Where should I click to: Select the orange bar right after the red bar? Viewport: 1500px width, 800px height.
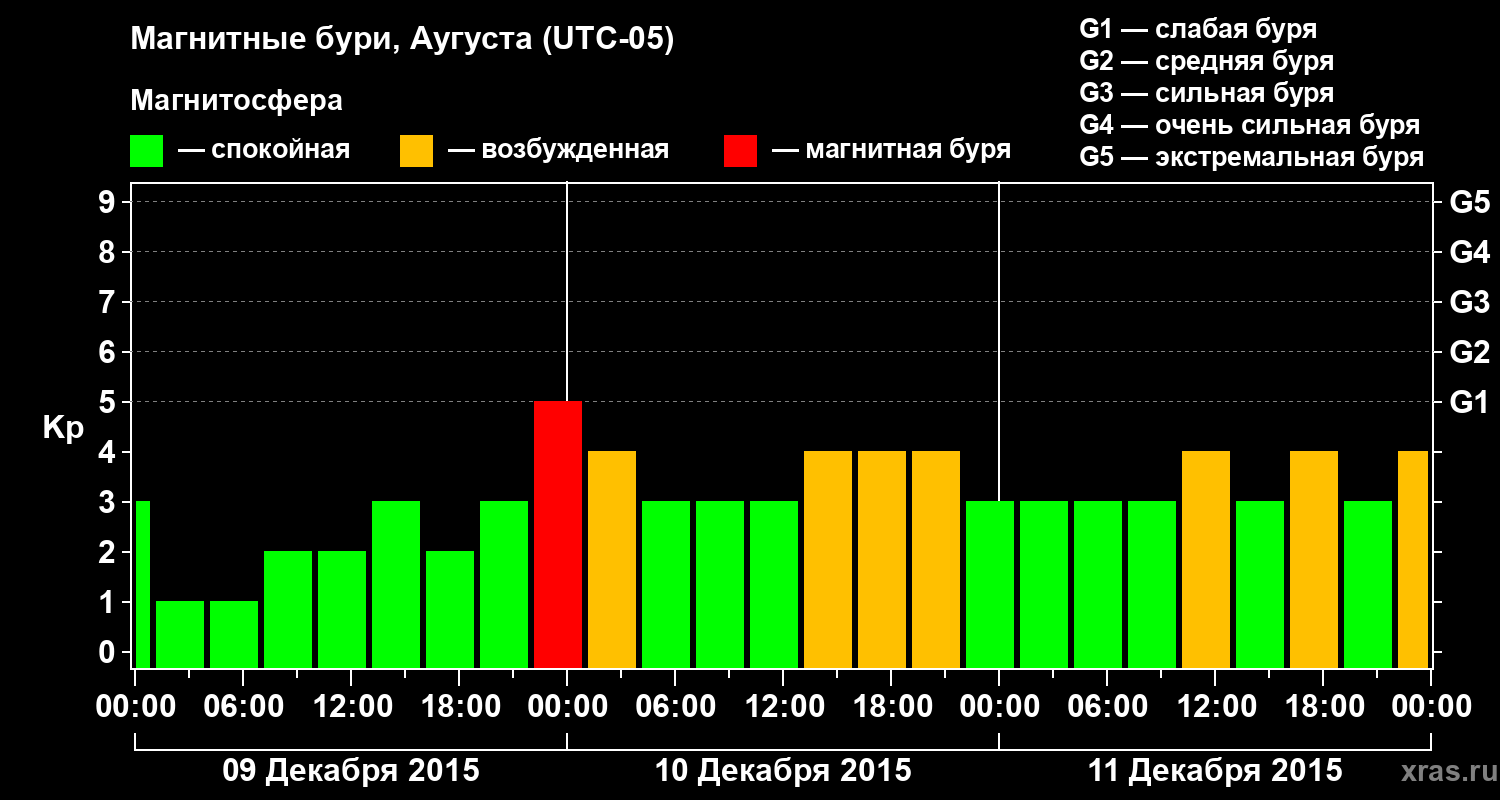tap(612, 559)
